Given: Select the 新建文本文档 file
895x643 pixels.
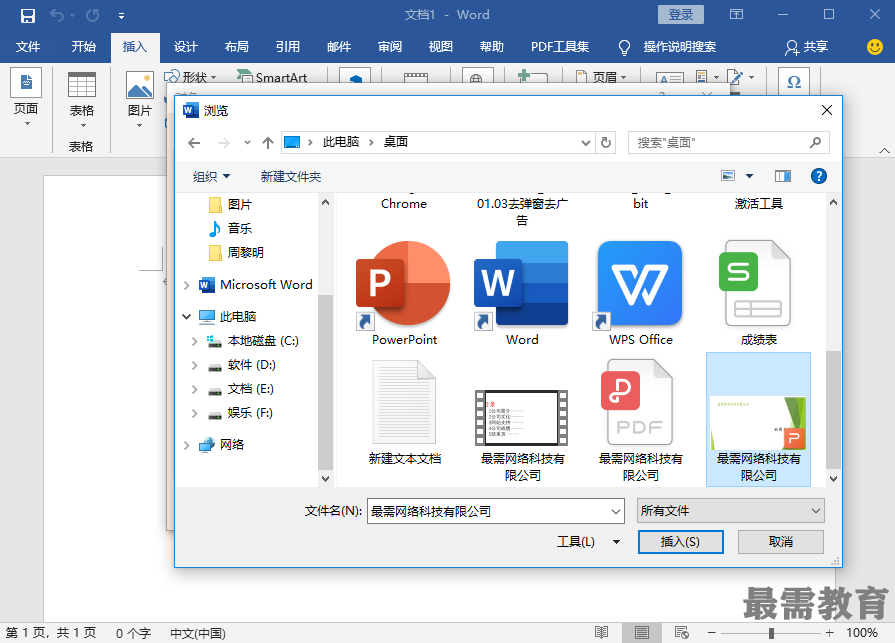Looking at the screenshot, I should [404, 412].
